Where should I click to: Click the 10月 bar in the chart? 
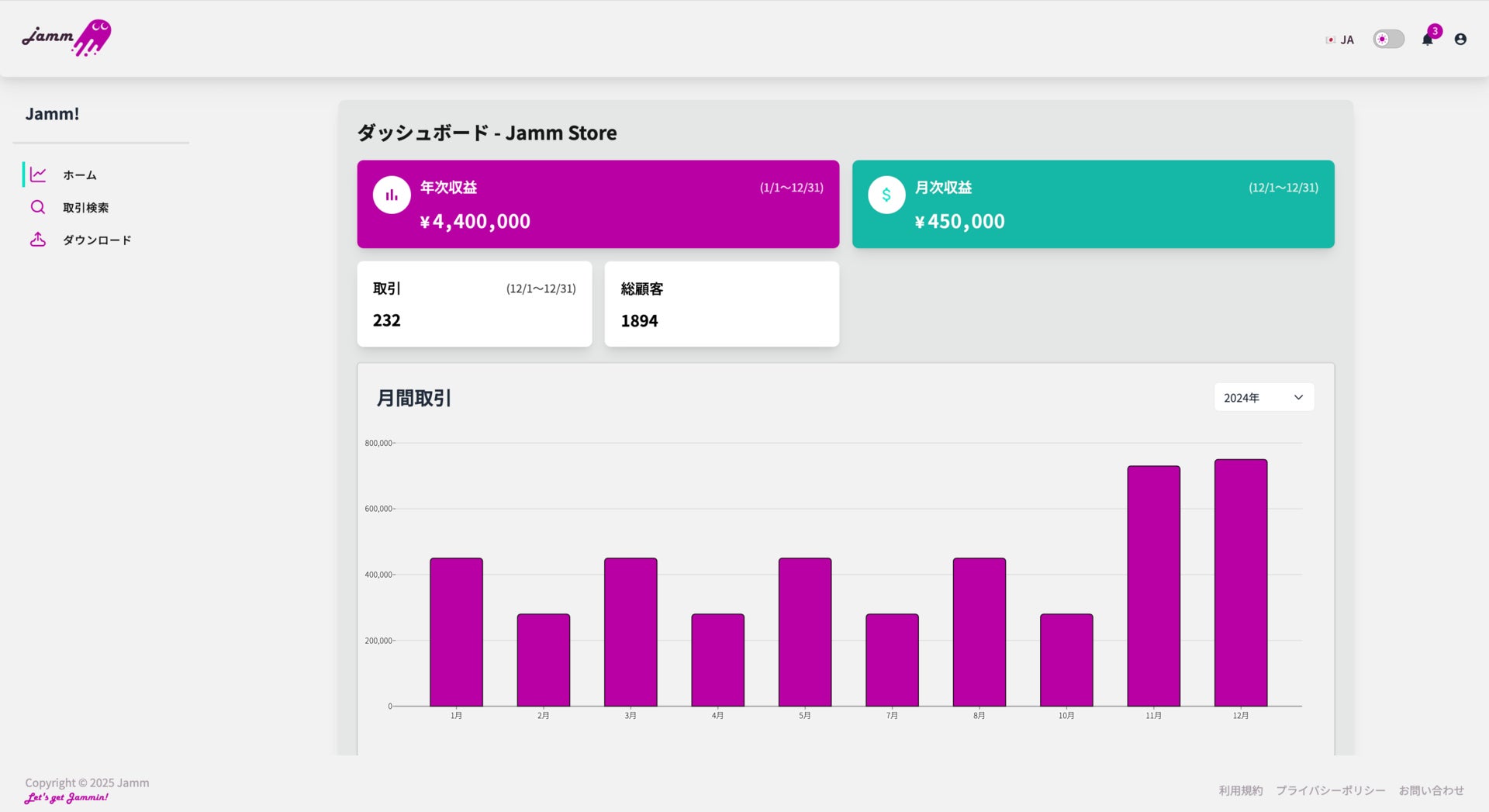click(1066, 660)
